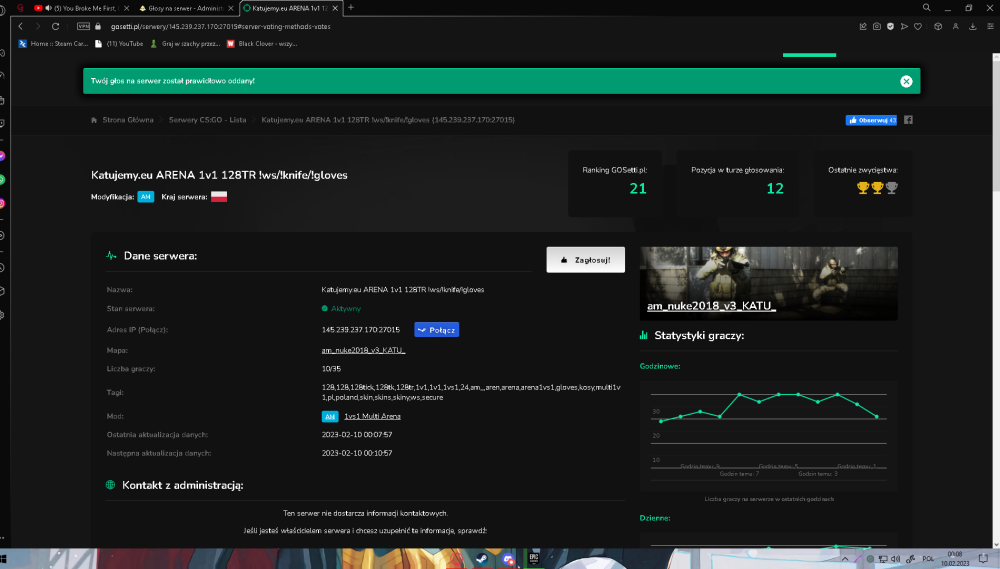Click the 10/35 player count value
The image size is (1000, 569).
(331, 369)
